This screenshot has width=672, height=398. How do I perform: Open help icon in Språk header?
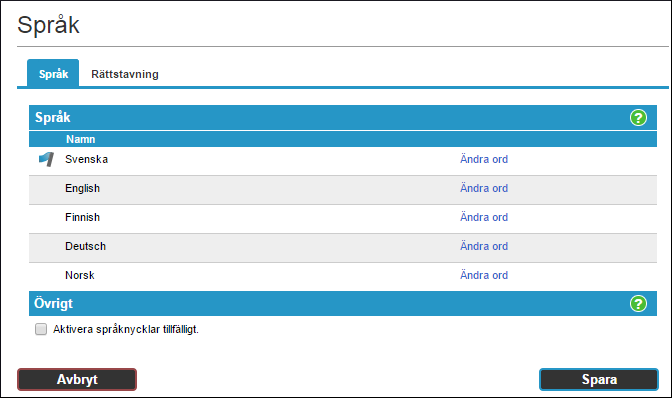coord(638,117)
